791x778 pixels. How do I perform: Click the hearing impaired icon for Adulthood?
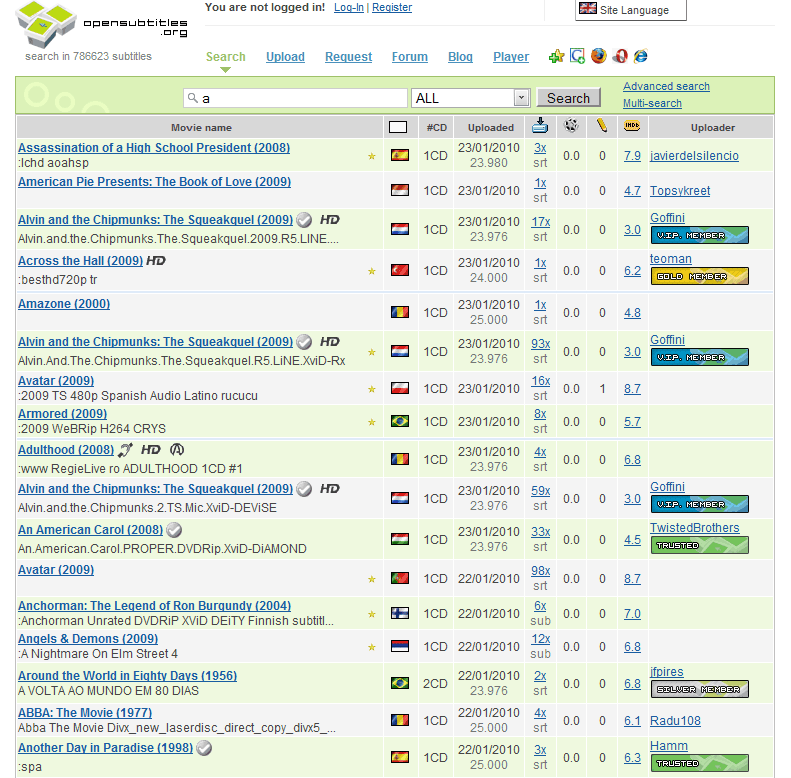tap(126, 450)
